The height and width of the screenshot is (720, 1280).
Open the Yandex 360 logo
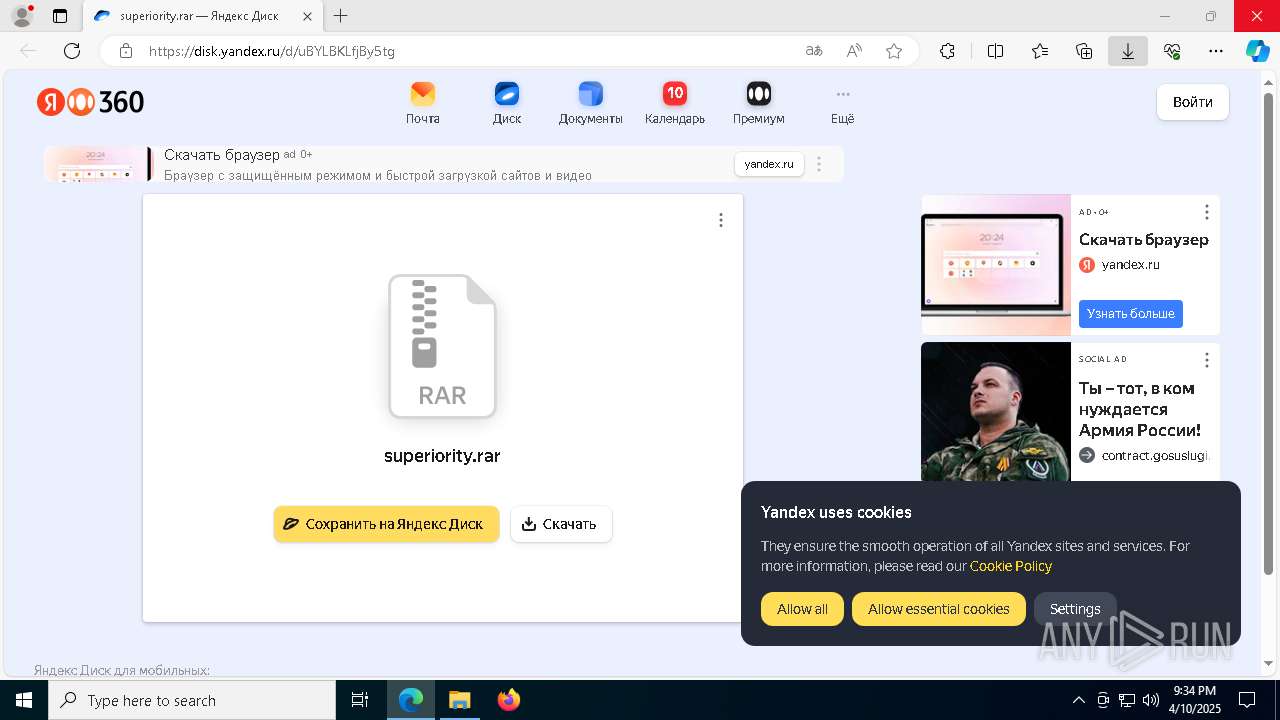[90, 102]
